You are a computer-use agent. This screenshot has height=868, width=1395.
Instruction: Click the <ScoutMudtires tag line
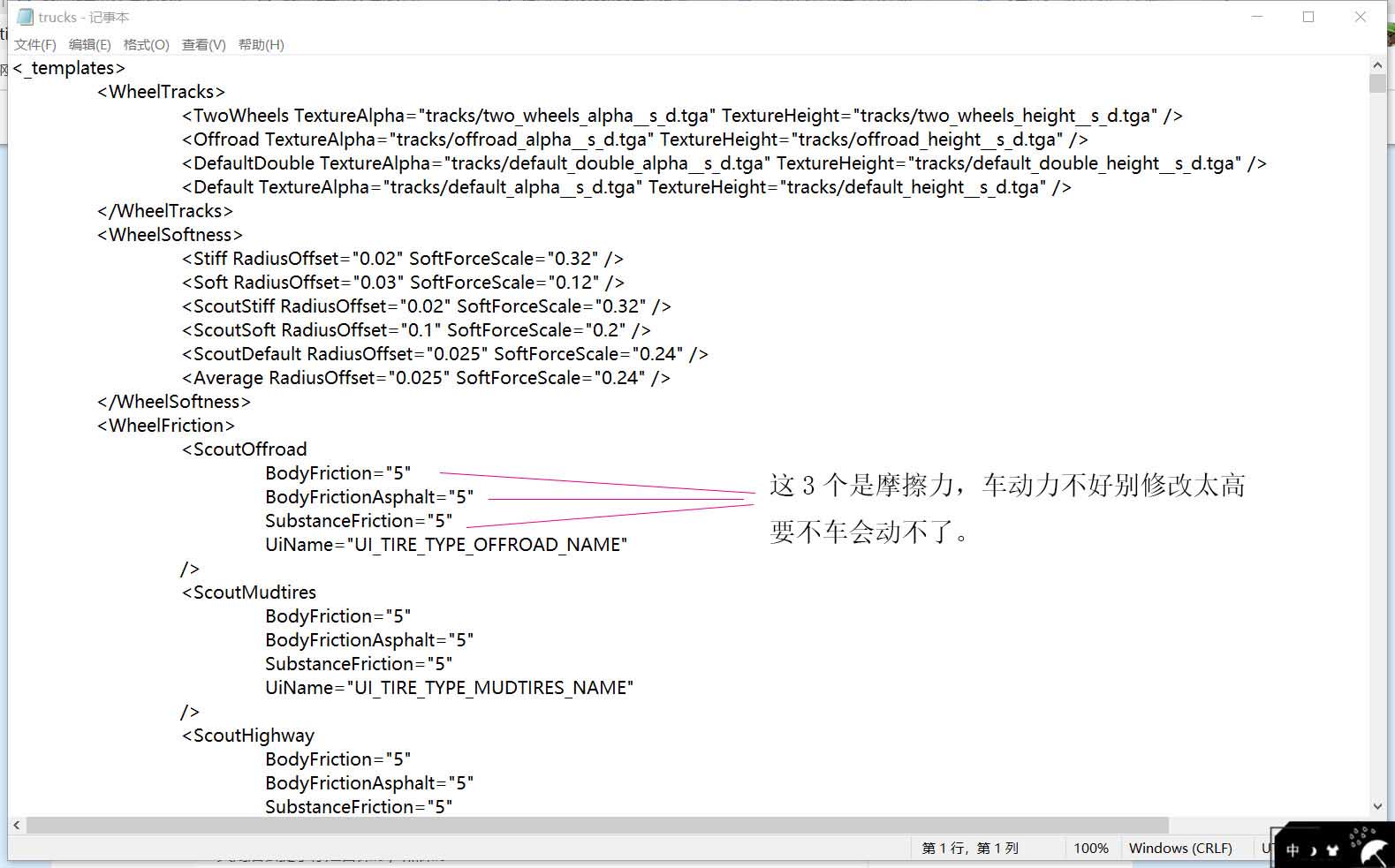click(x=249, y=593)
